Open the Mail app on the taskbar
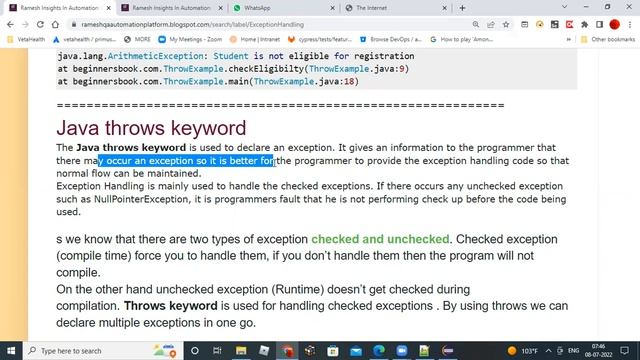The width and height of the screenshot is (640, 360). 356,351
